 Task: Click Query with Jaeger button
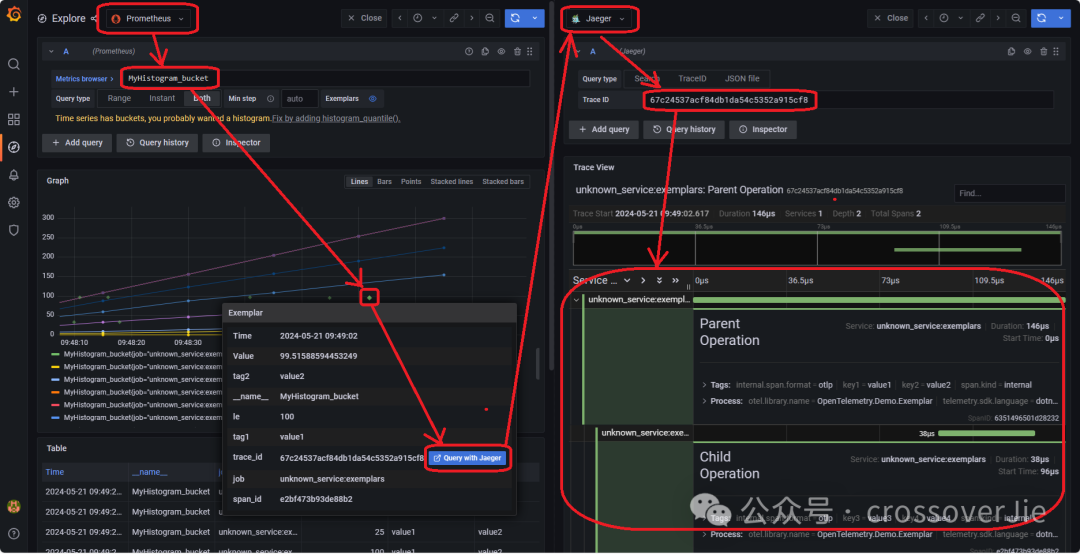[x=468, y=458]
